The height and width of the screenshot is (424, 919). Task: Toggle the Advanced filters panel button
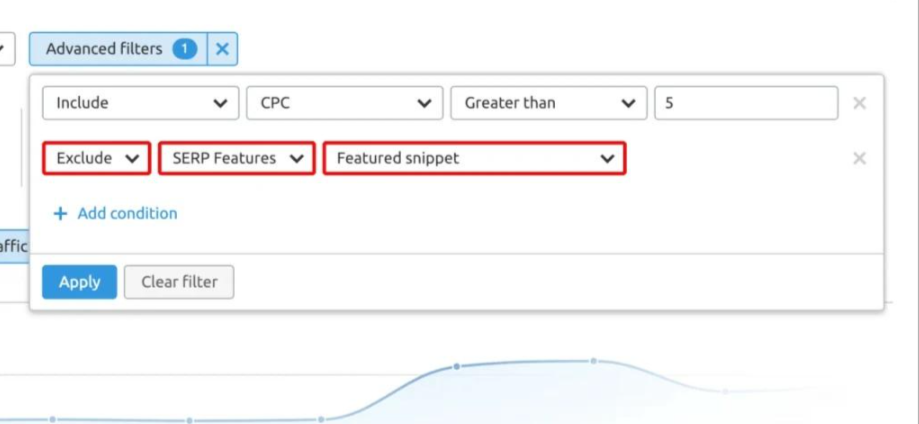tap(105, 49)
